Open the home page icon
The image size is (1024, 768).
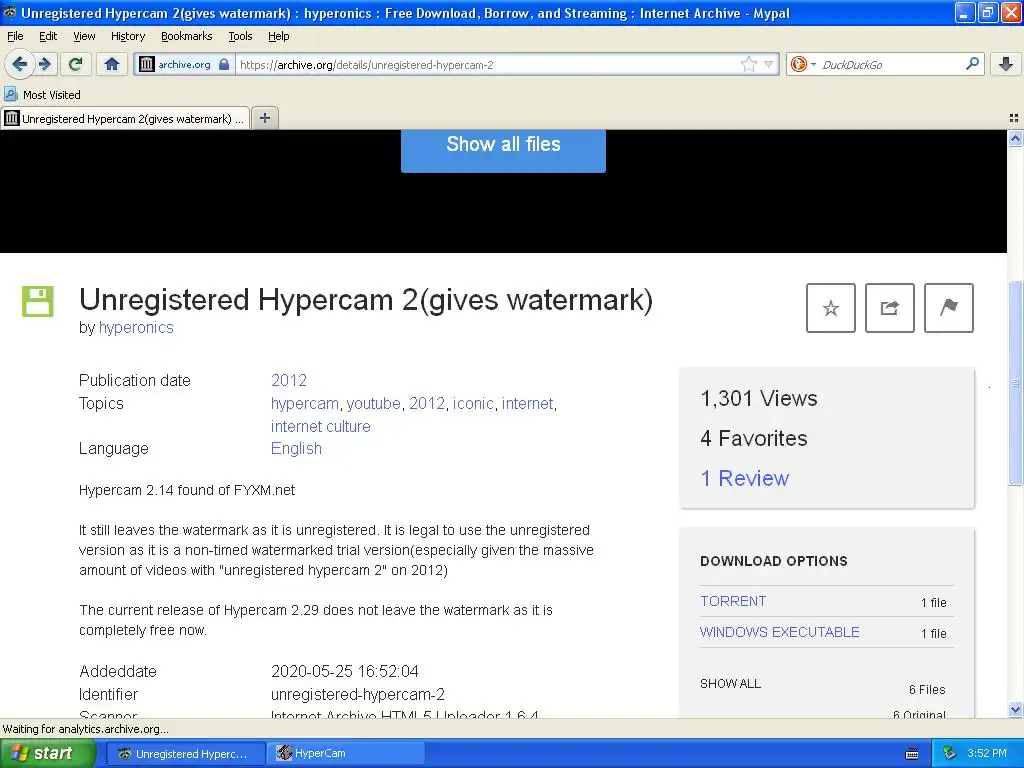click(x=112, y=64)
